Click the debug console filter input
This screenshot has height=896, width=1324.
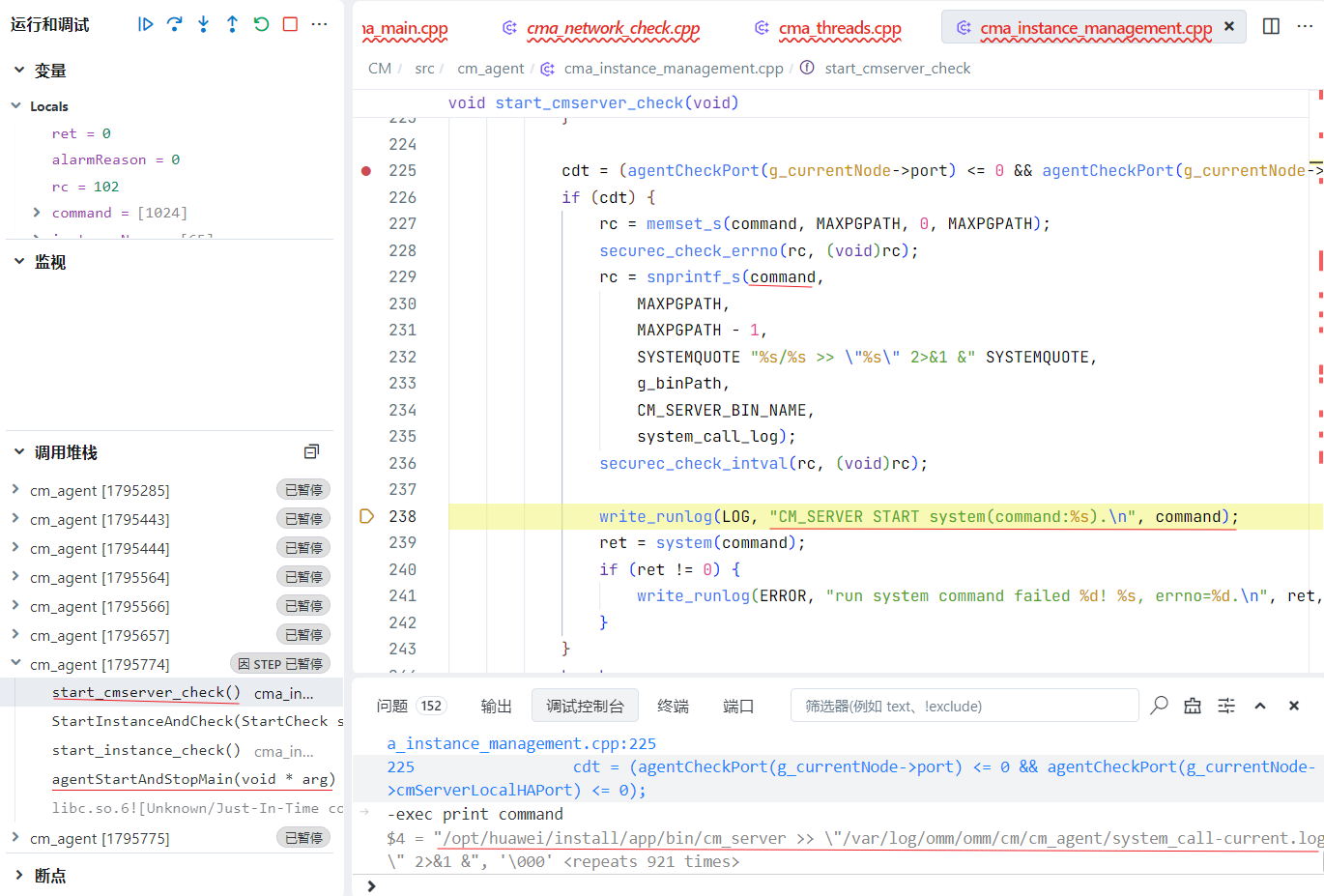tap(964, 706)
